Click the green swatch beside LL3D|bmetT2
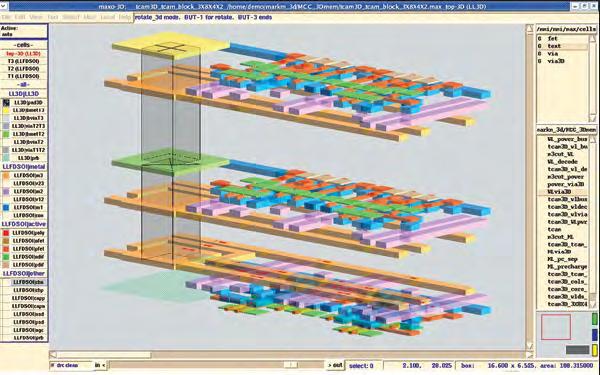The image size is (600, 375). pyautogui.click(x=6, y=134)
